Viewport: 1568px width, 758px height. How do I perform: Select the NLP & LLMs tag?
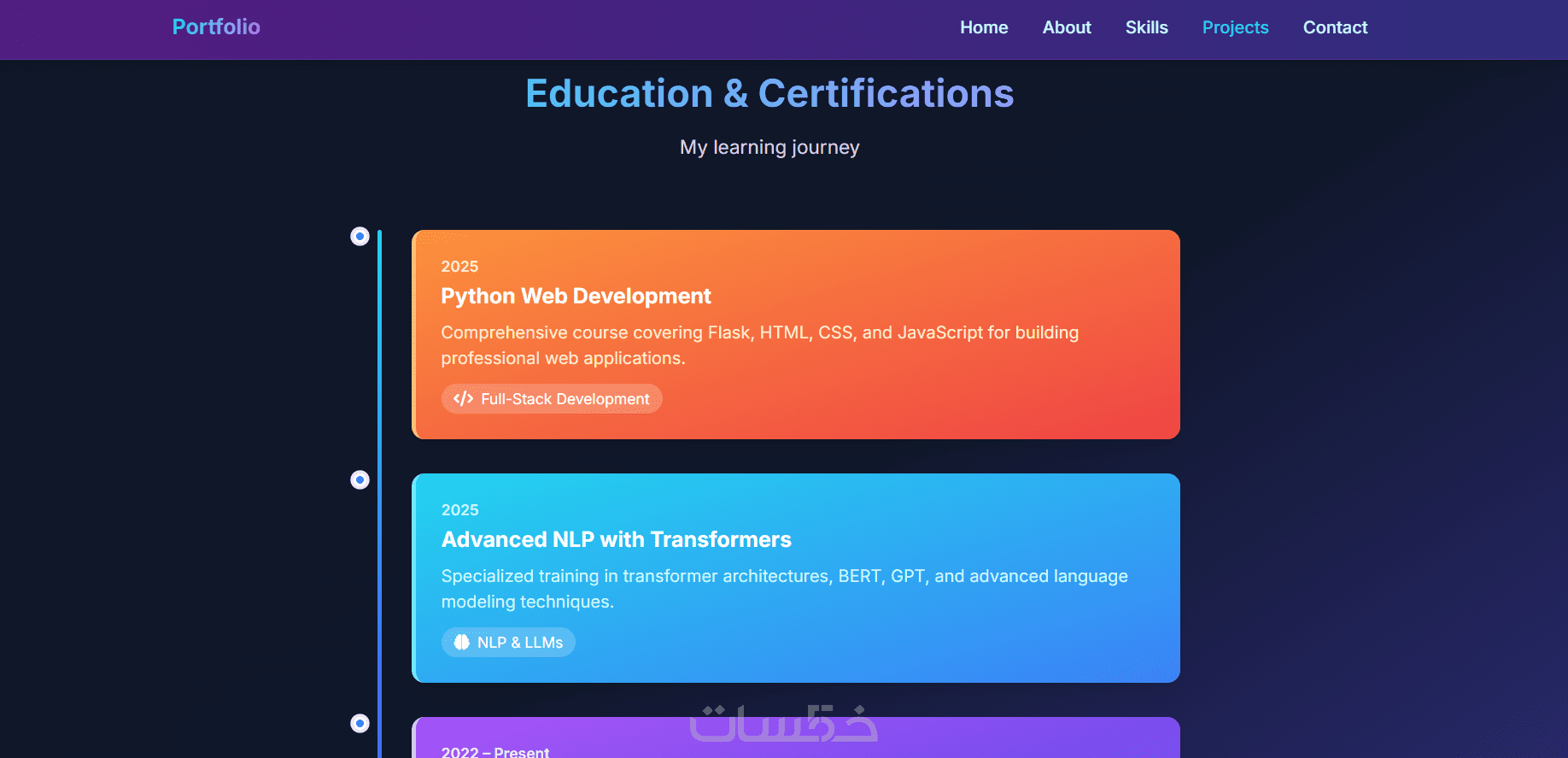[508, 643]
